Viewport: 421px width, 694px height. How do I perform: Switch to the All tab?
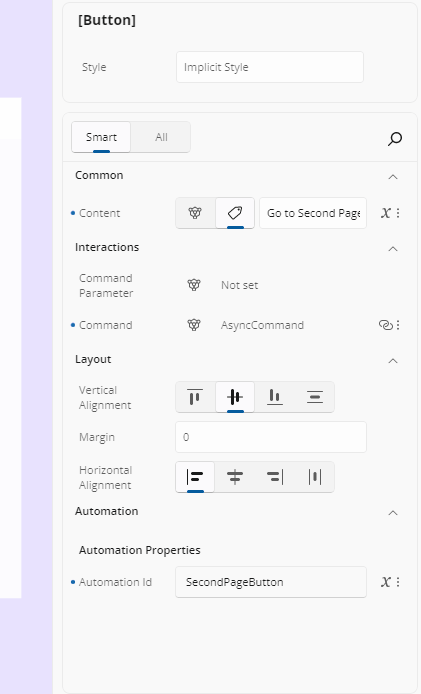tap(161, 137)
